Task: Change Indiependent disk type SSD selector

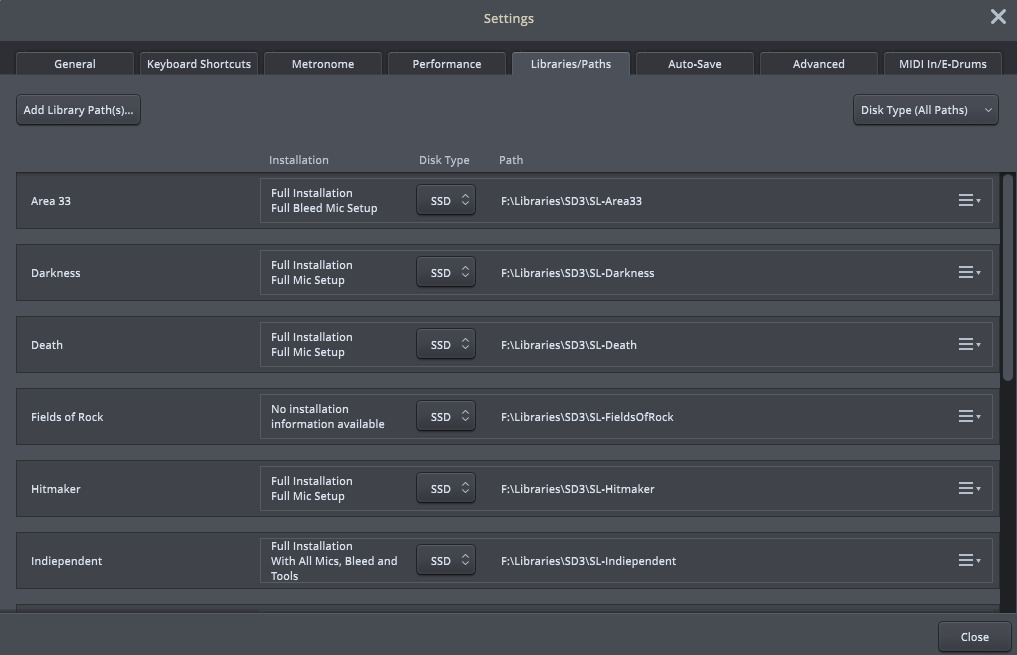Action: tap(446, 561)
